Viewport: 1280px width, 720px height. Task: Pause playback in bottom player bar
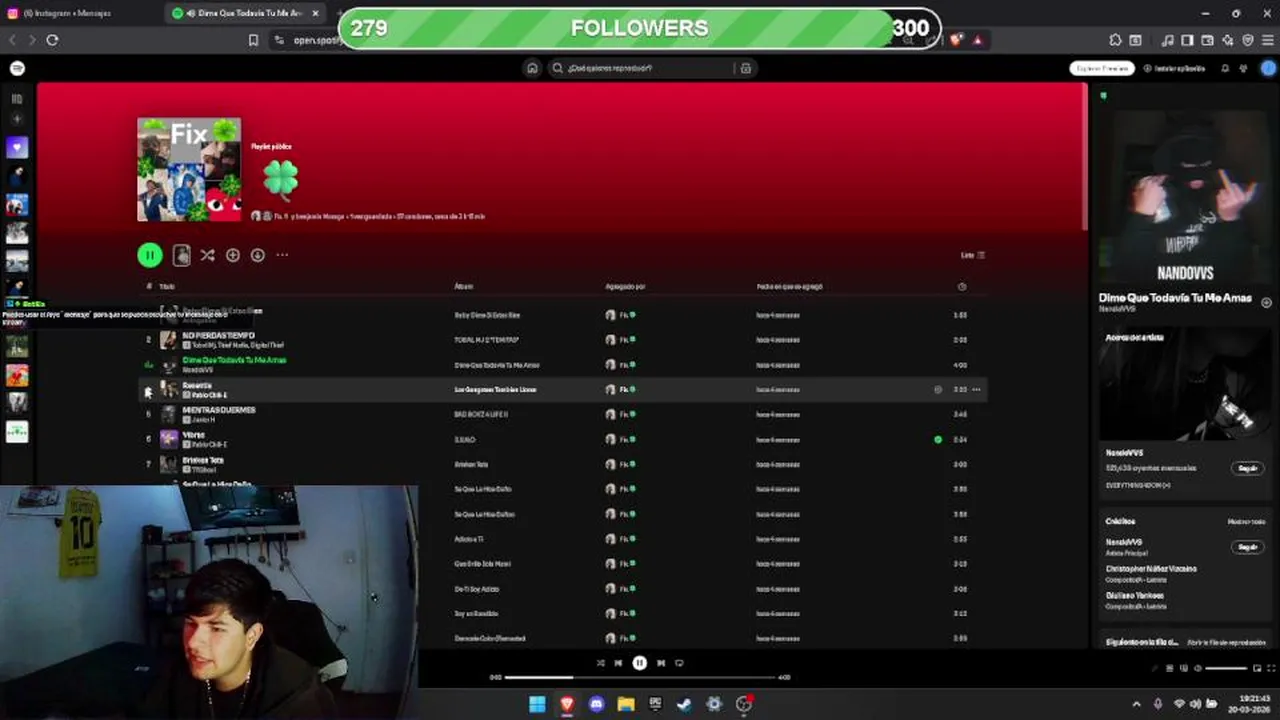[x=639, y=663]
